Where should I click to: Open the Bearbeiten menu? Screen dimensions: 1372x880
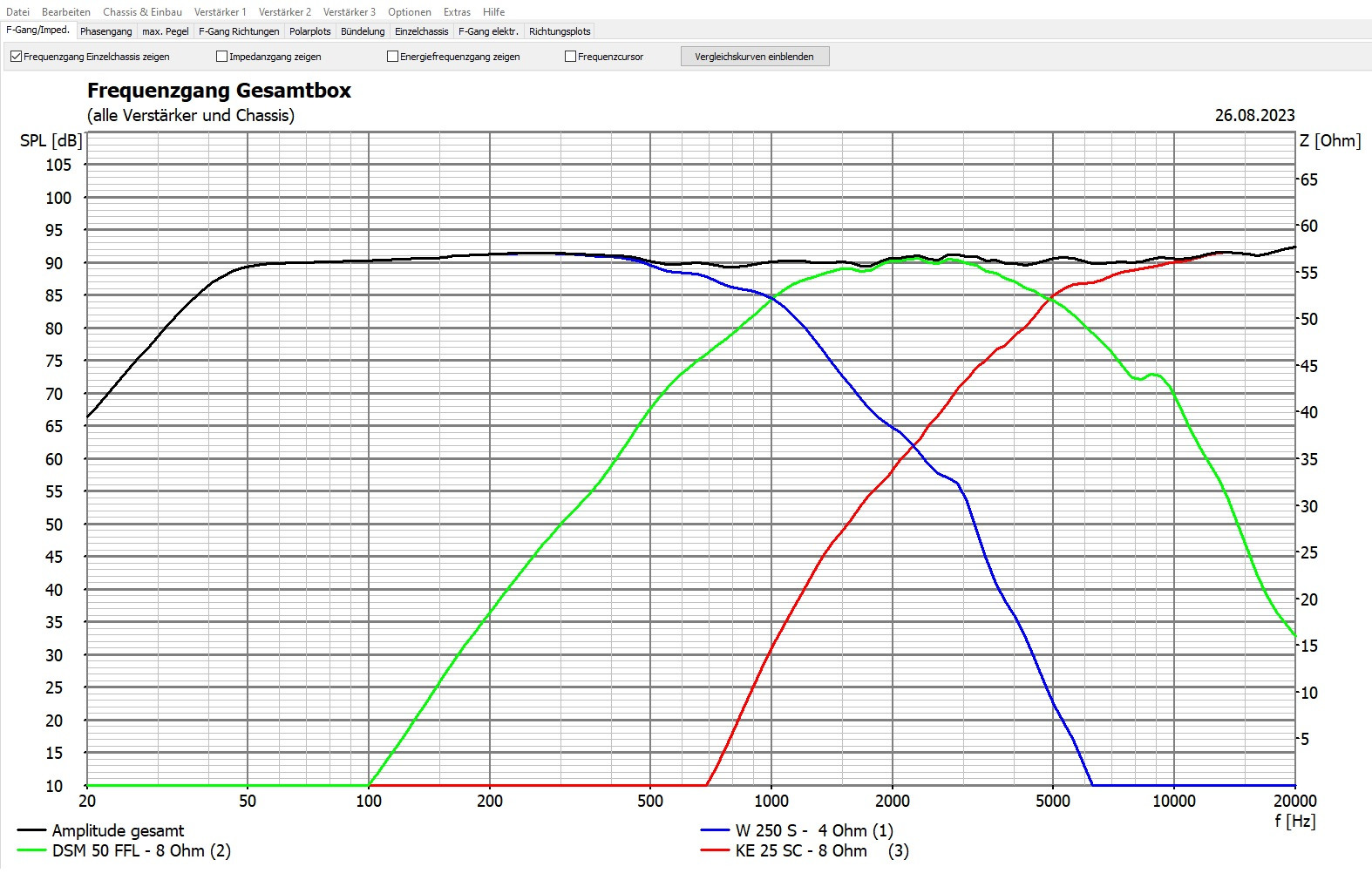(66, 12)
